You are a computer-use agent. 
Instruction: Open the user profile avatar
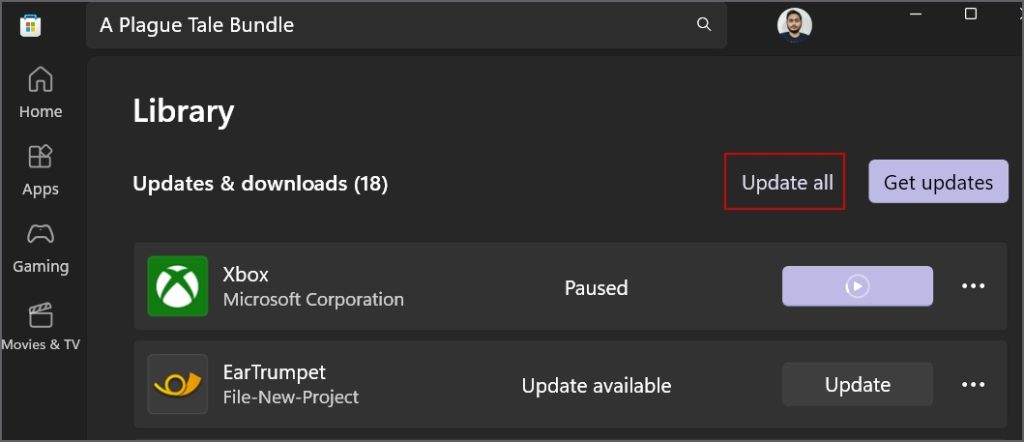click(794, 25)
